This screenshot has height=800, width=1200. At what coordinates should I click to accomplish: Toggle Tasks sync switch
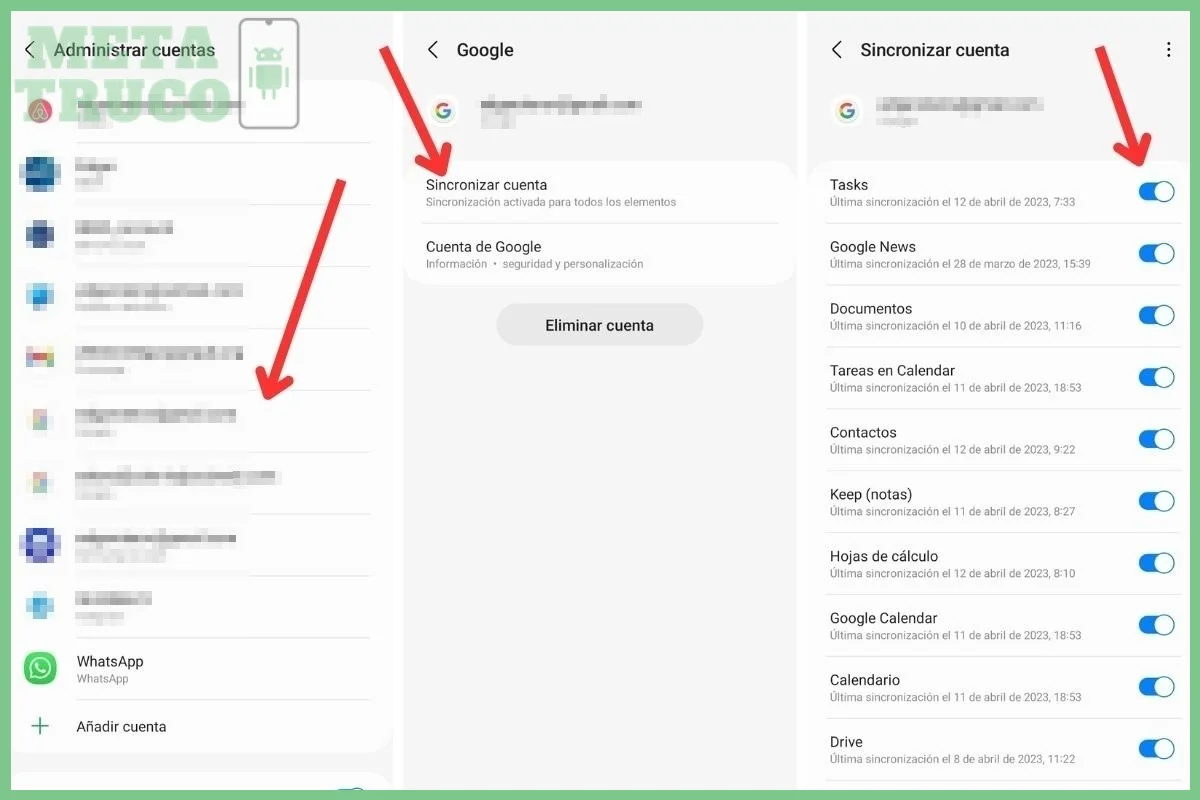tap(1156, 191)
